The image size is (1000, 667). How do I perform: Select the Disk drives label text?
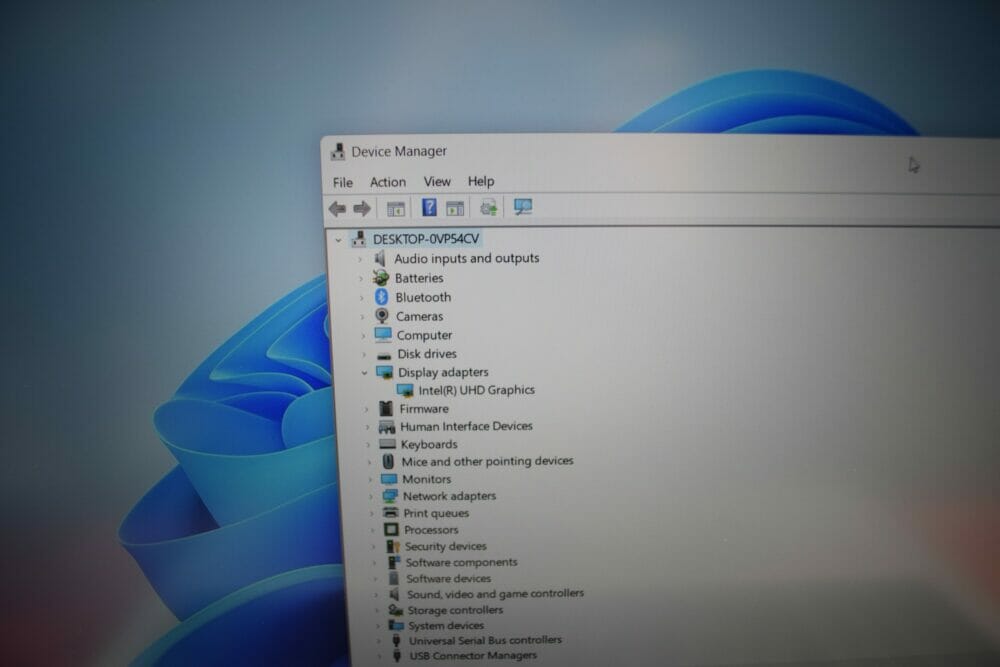(x=427, y=354)
